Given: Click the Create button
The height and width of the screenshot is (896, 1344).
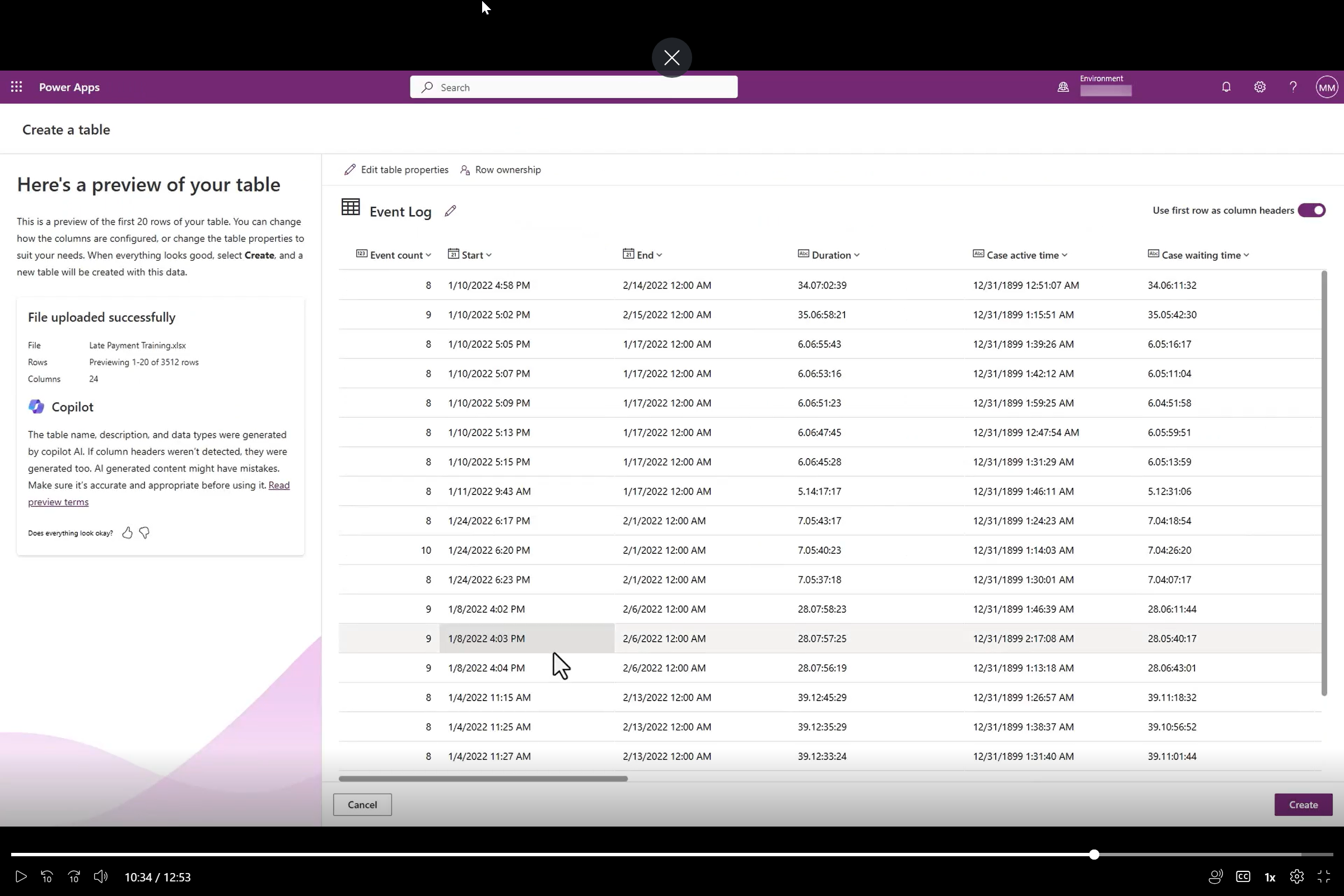Looking at the screenshot, I should [x=1303, y=804].
